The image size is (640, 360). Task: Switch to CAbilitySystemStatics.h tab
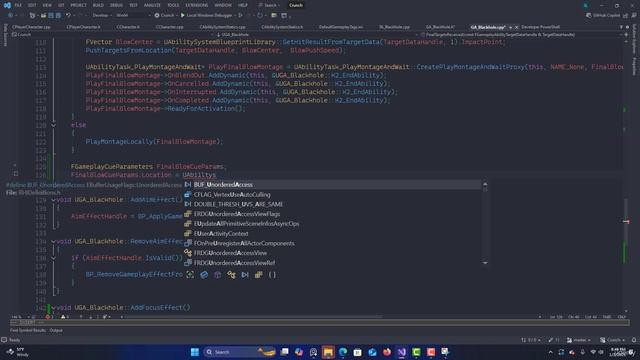[x=282, y=27]
